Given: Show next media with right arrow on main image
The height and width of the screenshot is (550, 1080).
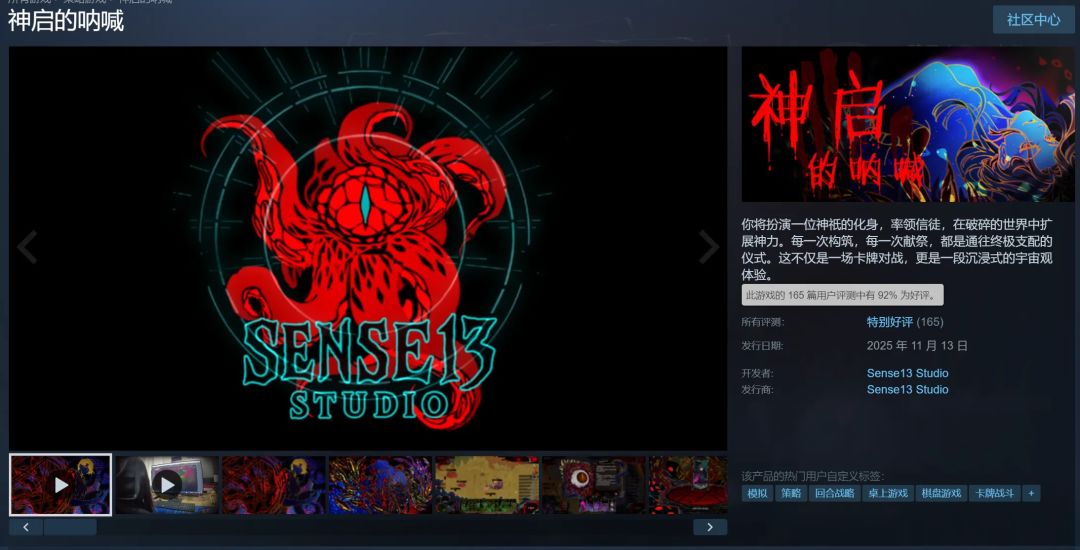Looking at the screenshot, I should (709, 247).
